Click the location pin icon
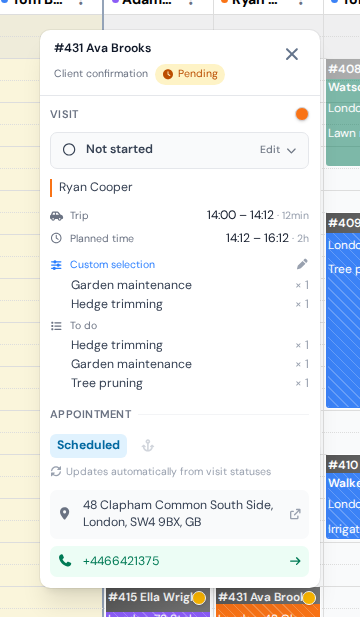 pos(65,514)
